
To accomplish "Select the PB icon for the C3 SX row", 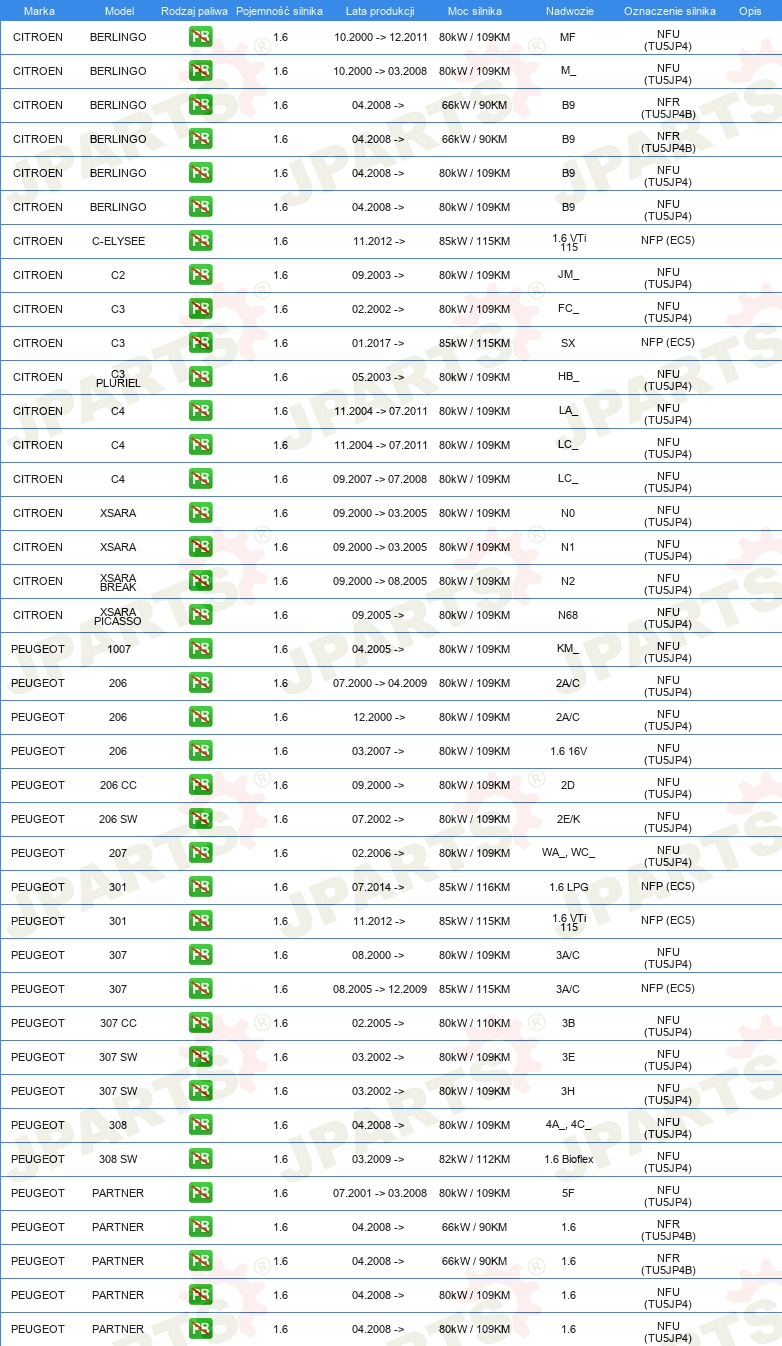I will [200, 343].
